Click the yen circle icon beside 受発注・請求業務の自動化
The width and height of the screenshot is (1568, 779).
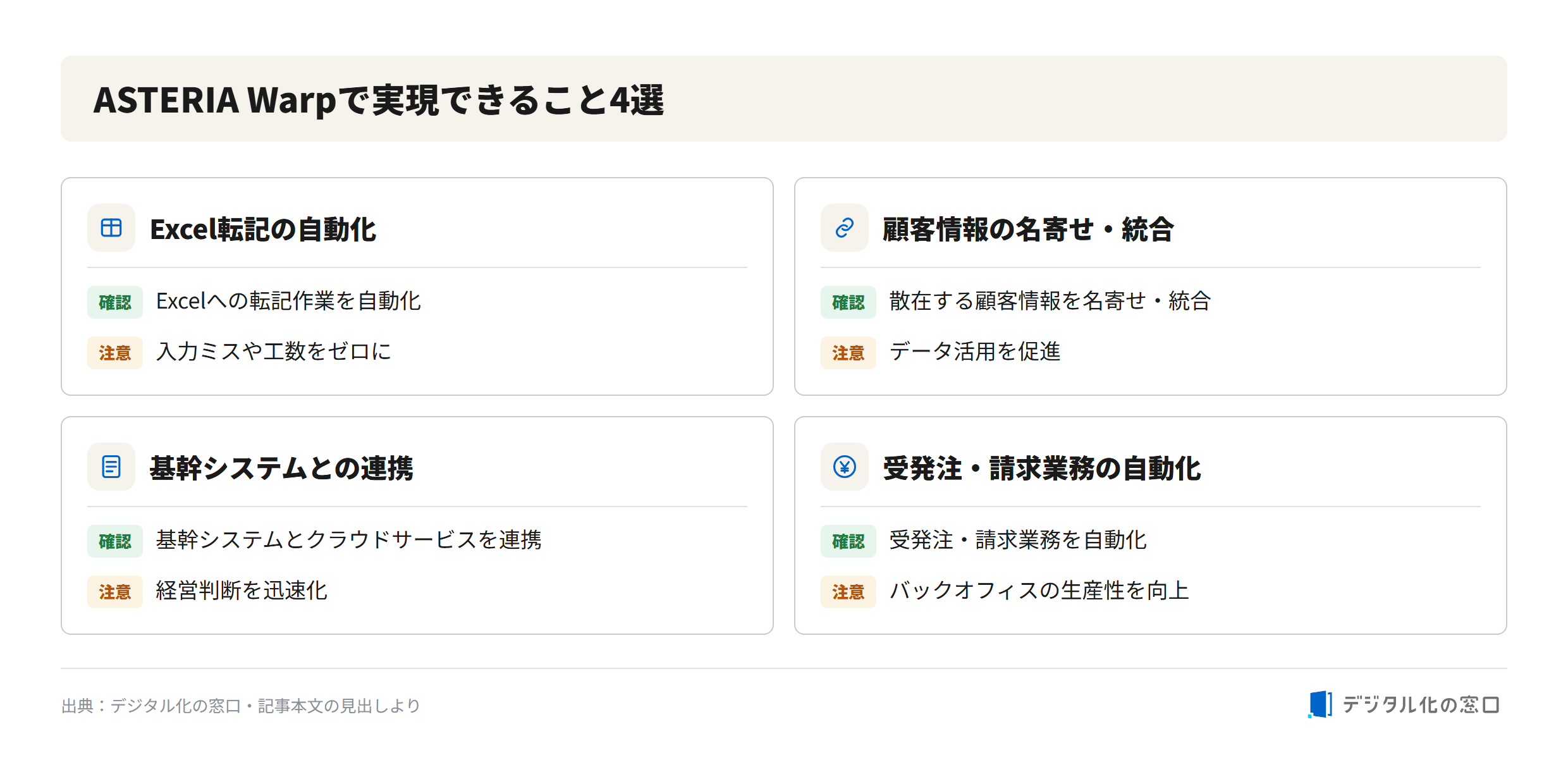point(845,467)
